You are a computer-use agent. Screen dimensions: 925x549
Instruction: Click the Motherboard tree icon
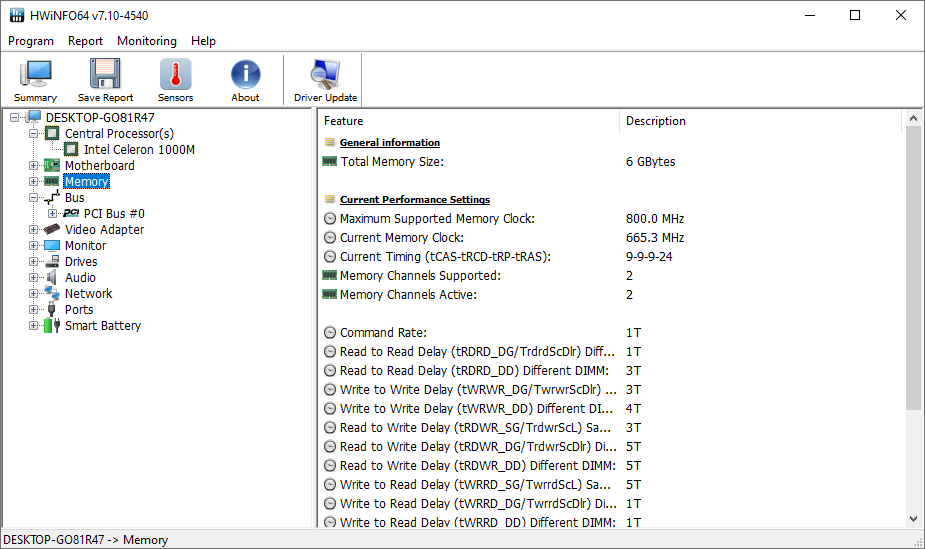(x=53, y=165)
